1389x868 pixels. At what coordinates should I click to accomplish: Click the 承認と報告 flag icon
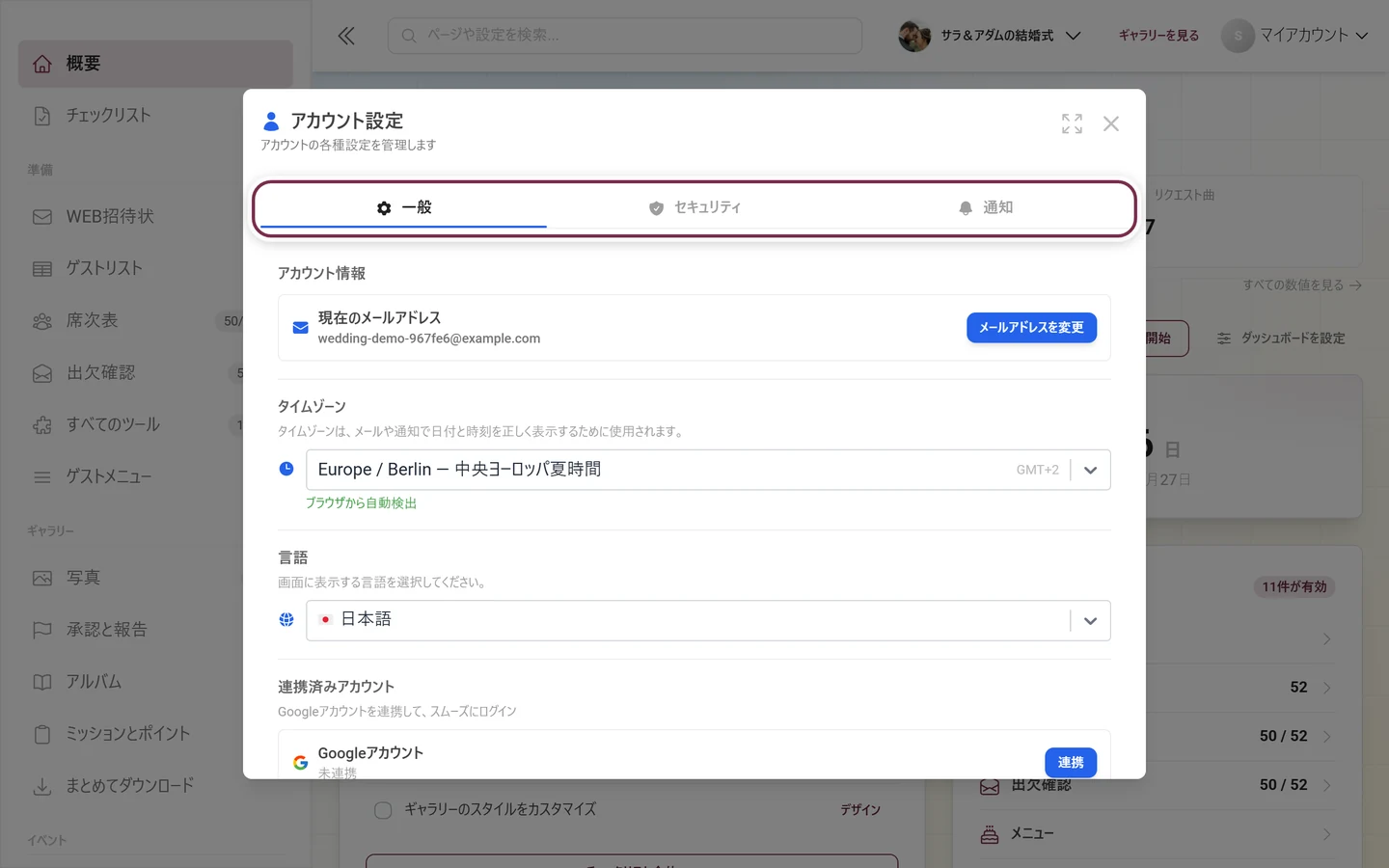coord(42,631)
